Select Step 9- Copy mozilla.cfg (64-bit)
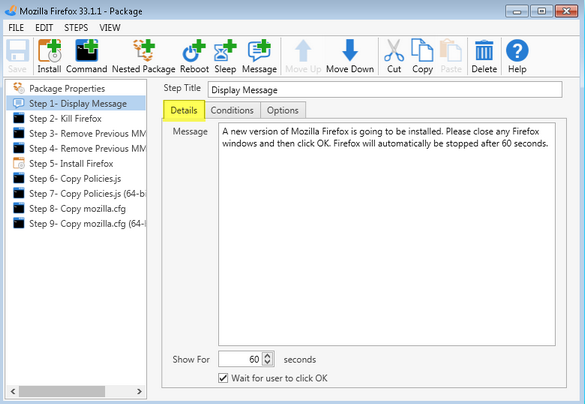The height and width of the screenshot is (404, 585). tap(76, 224)
